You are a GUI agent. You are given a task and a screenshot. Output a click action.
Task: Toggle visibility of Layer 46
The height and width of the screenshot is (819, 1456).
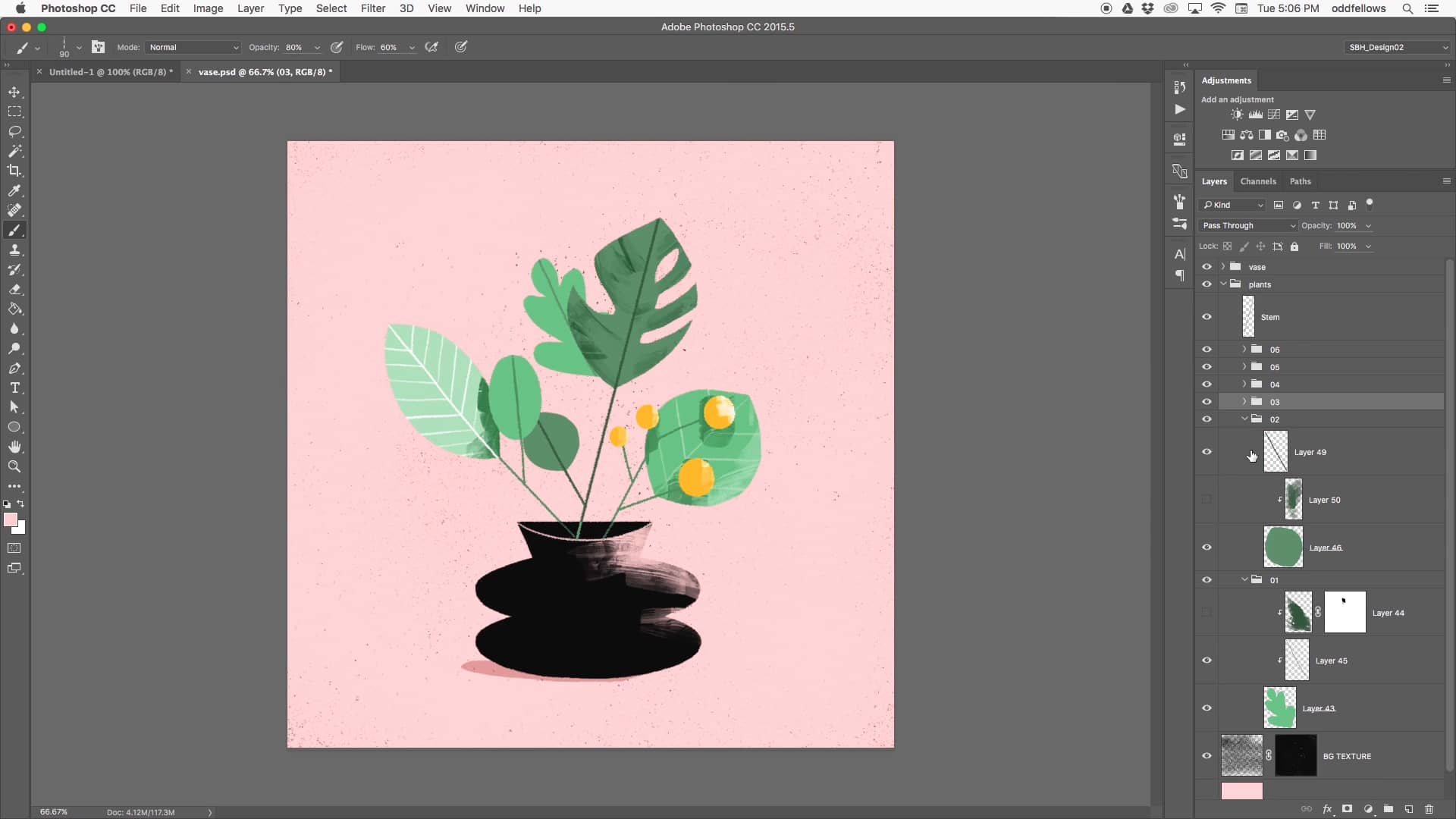[x=1207, y=547]
